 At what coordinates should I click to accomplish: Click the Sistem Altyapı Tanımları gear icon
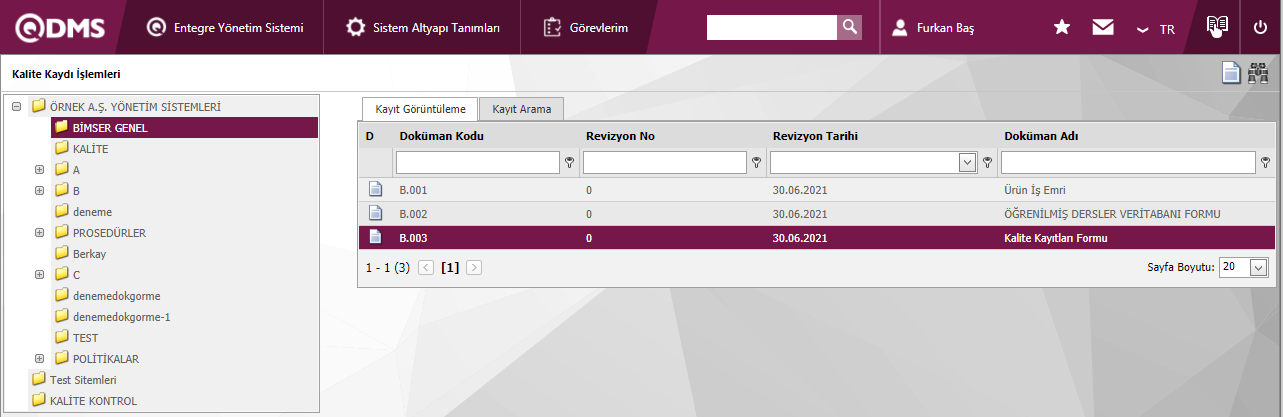(355, 28)
